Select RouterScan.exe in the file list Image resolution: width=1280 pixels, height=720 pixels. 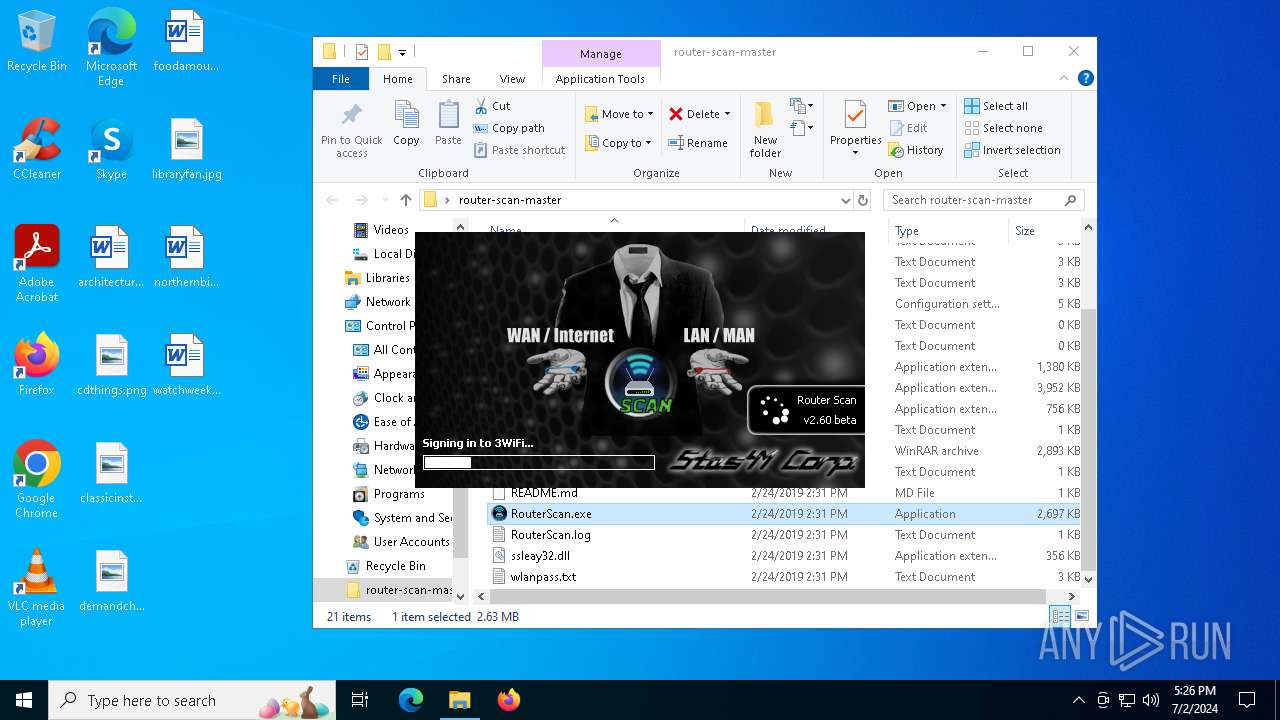click(786, 514)
